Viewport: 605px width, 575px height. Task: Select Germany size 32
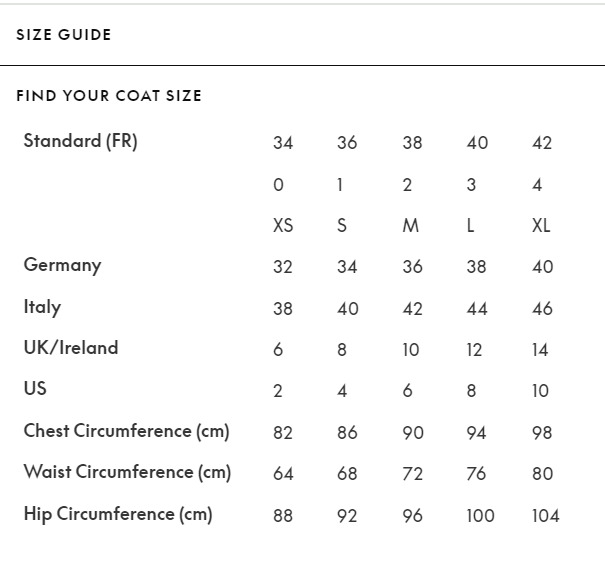tap(283, 267)
